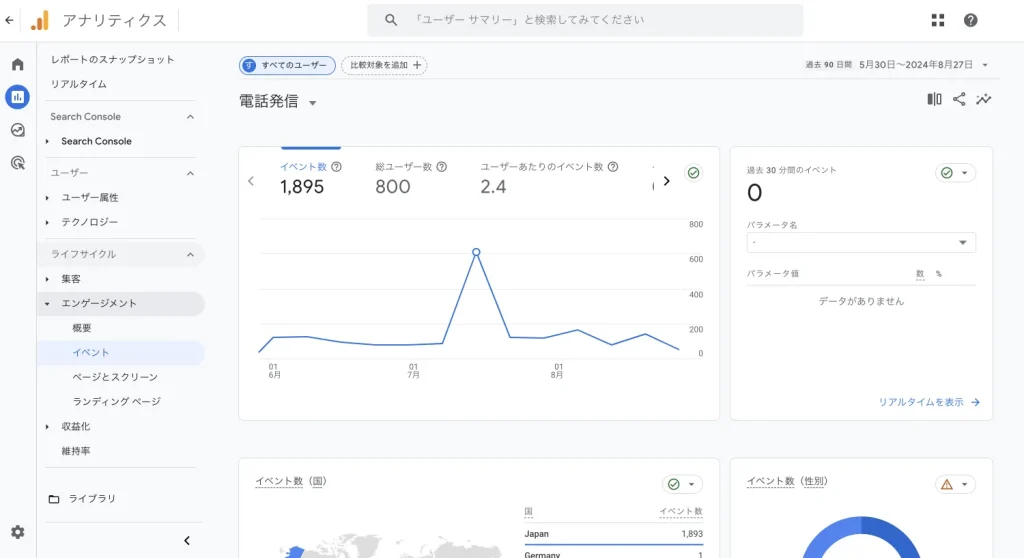
Task: Expand the 集客 tree item
Action: (x=47, y=279)
